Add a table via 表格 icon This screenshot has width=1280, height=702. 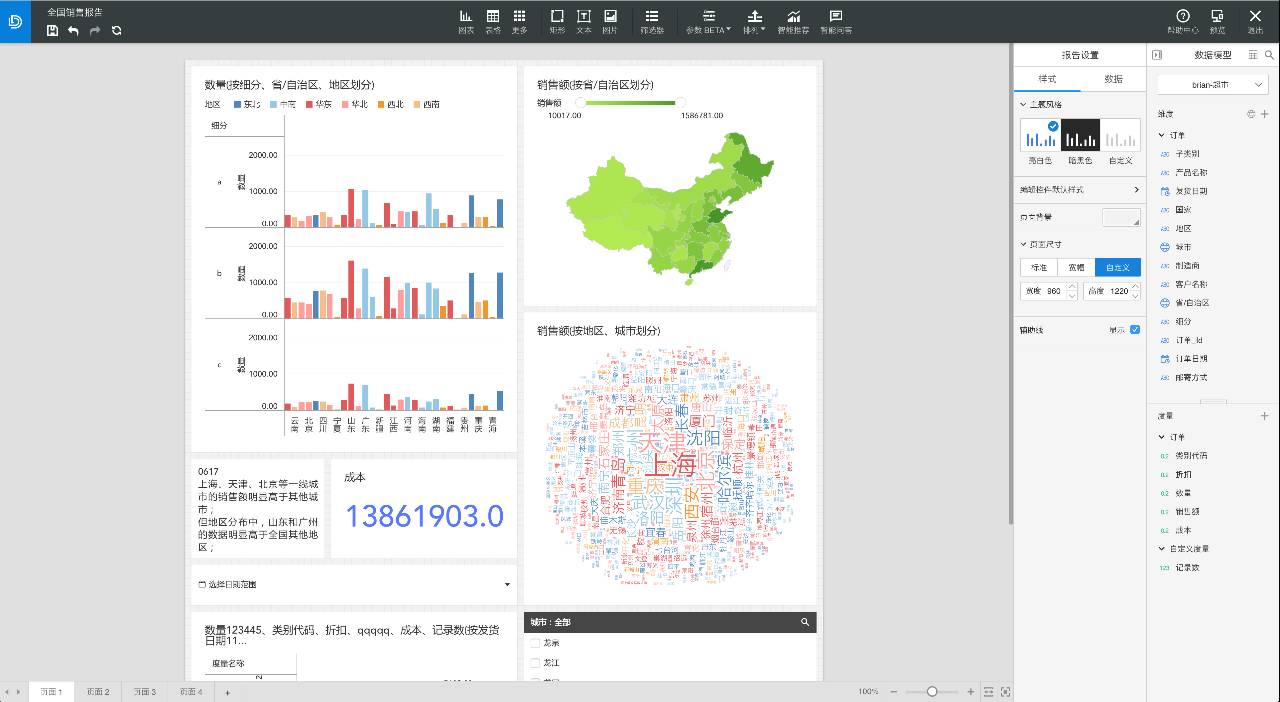pos(493,21)
